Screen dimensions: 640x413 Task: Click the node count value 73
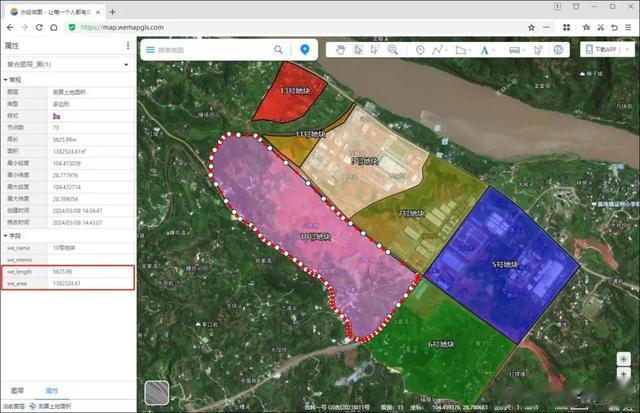[x=56, y=128]
